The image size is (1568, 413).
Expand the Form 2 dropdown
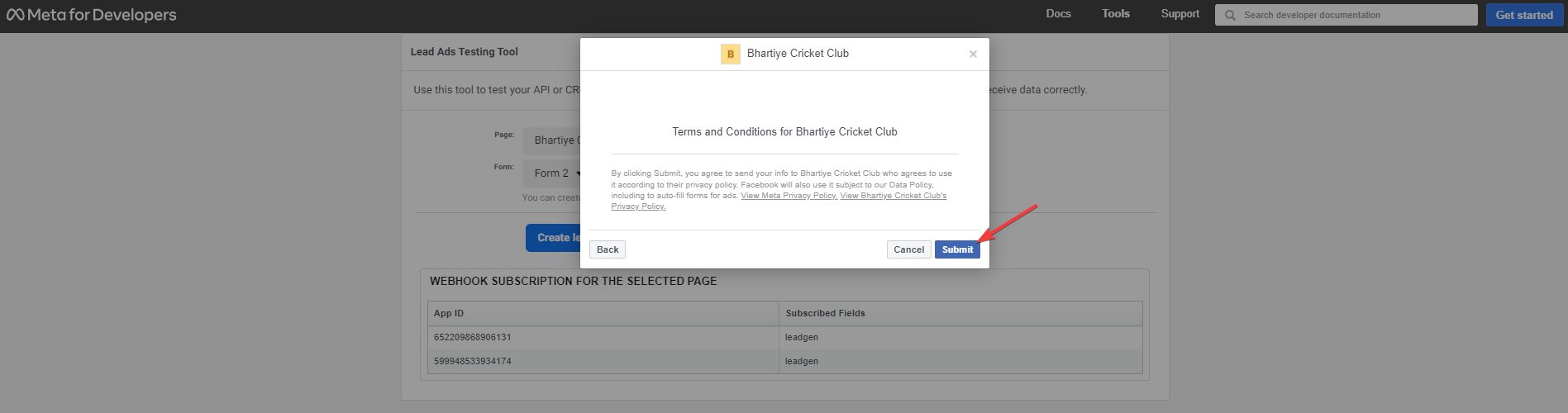[x=555, y=173]
